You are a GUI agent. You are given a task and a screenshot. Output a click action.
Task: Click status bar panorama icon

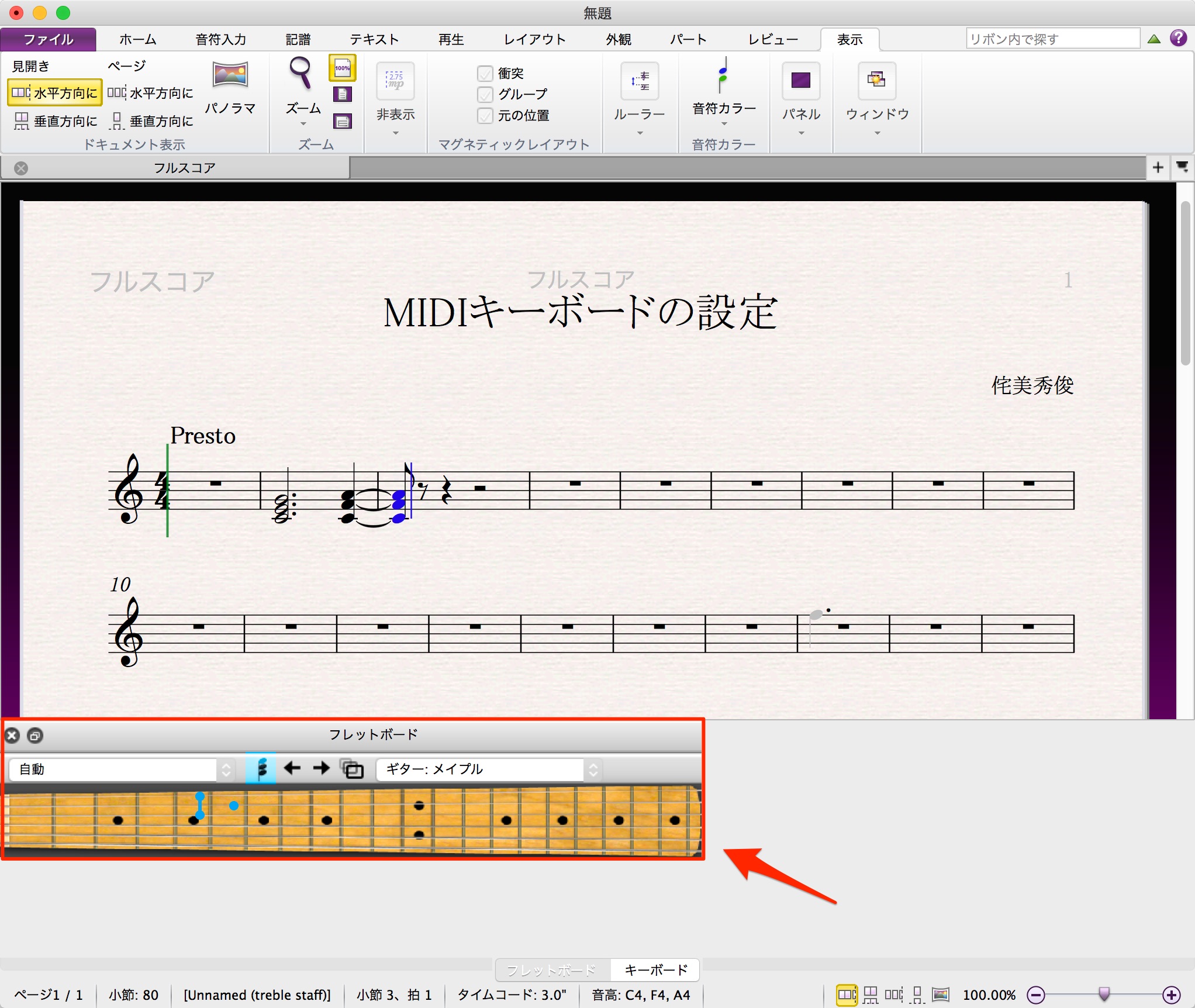point(941,995)
